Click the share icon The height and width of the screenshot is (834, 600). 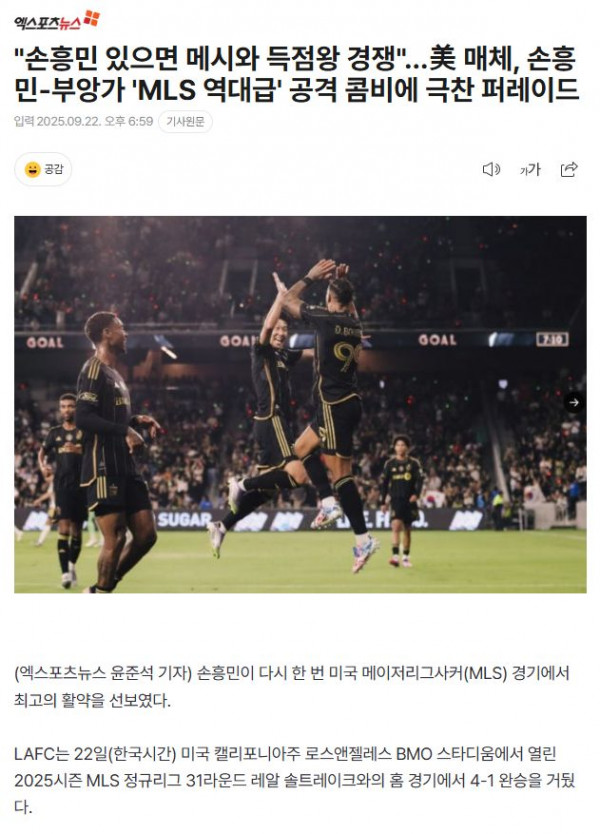point(569,169)
